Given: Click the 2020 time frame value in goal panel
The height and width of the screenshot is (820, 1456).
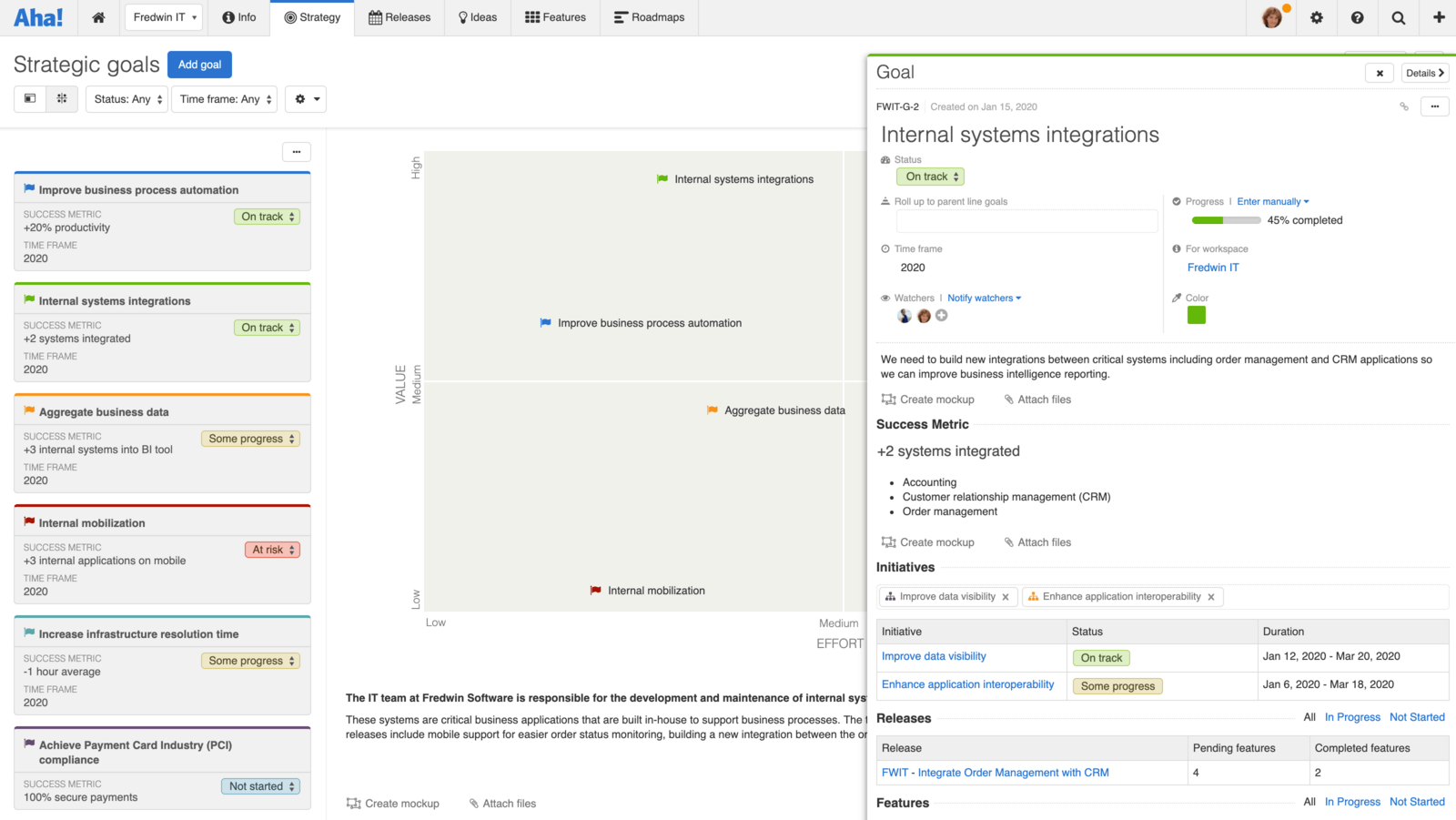Looking at the screenshot, I should pos(913,268).
